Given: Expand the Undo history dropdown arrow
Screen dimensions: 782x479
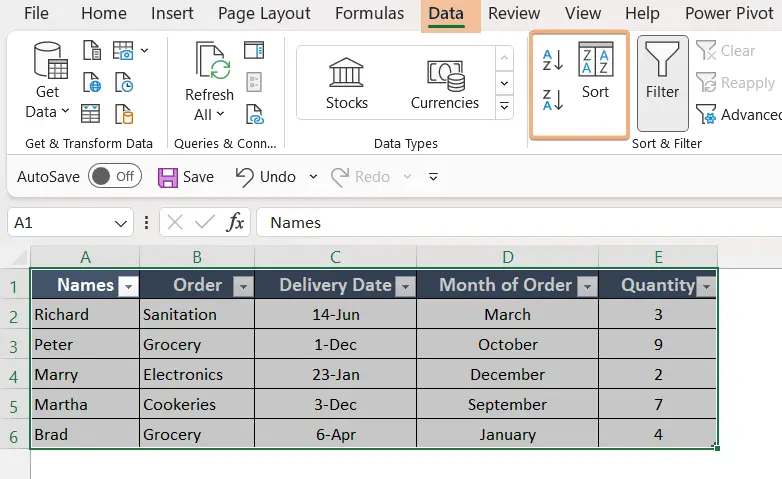Looking at the screenshot, I should click(313, 177).
